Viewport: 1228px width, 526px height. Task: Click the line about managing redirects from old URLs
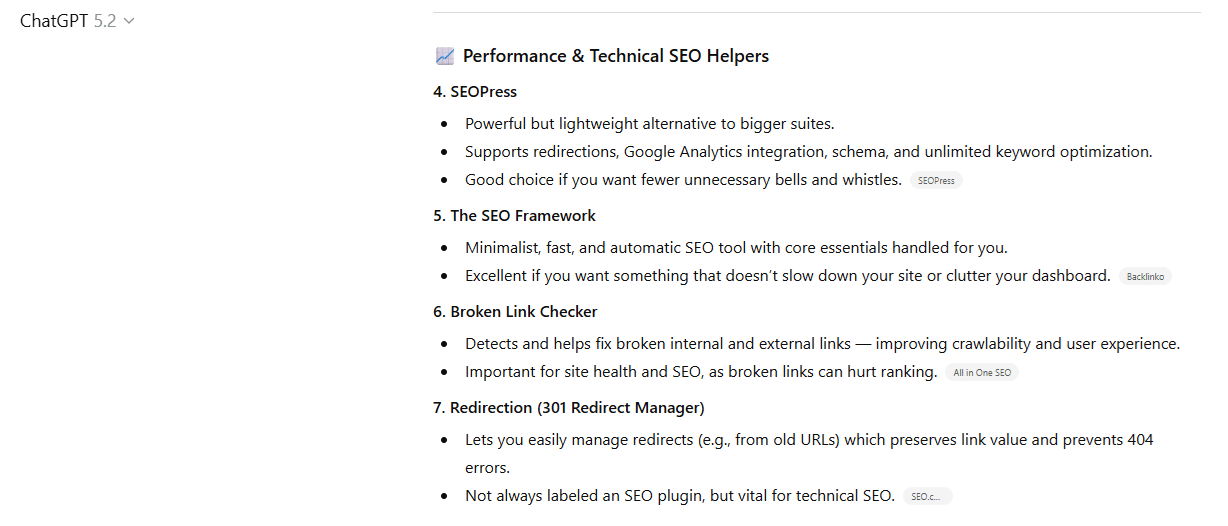click(808, 440)
